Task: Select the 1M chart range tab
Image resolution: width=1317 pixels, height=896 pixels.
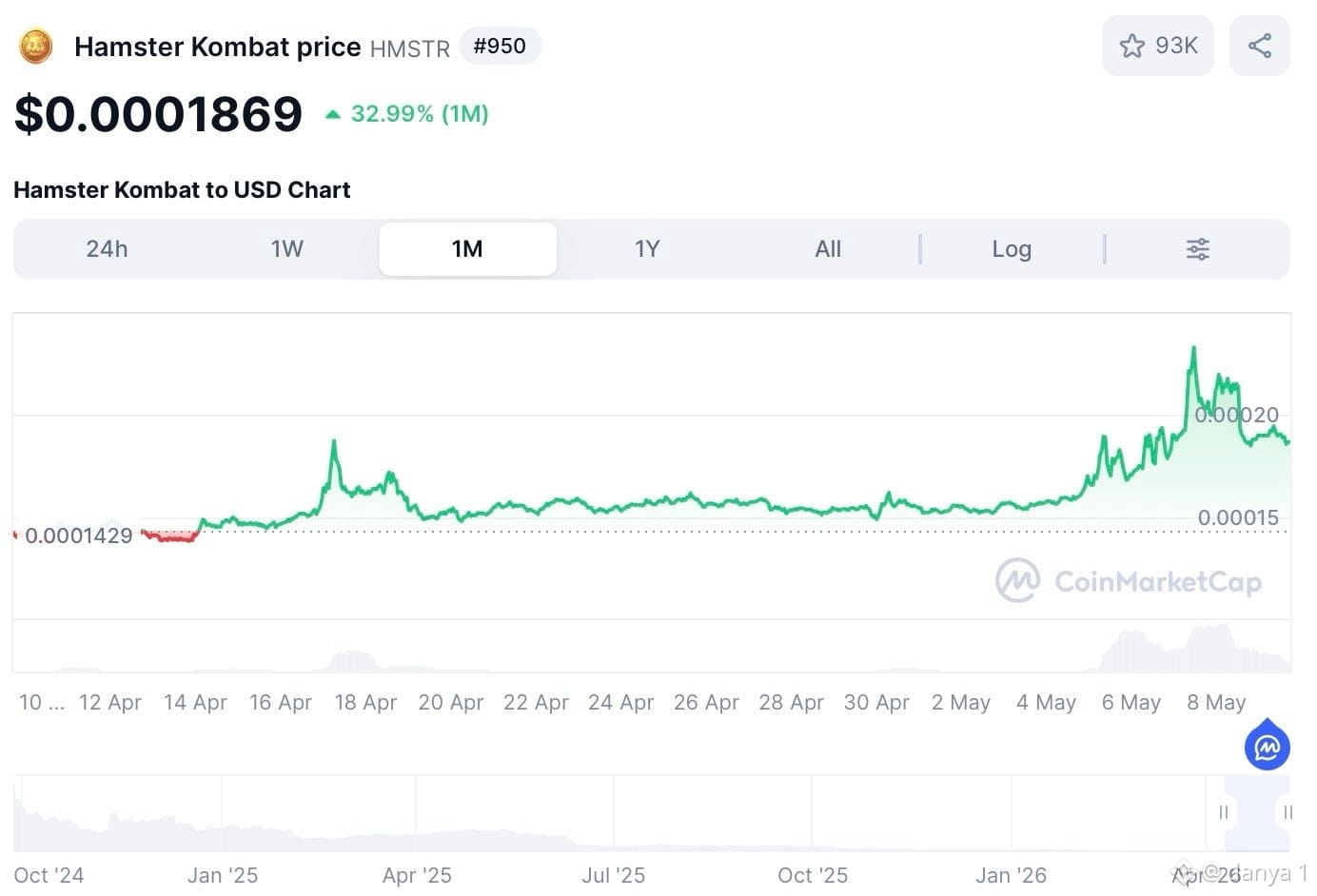Action: click(x=467, y=249)
